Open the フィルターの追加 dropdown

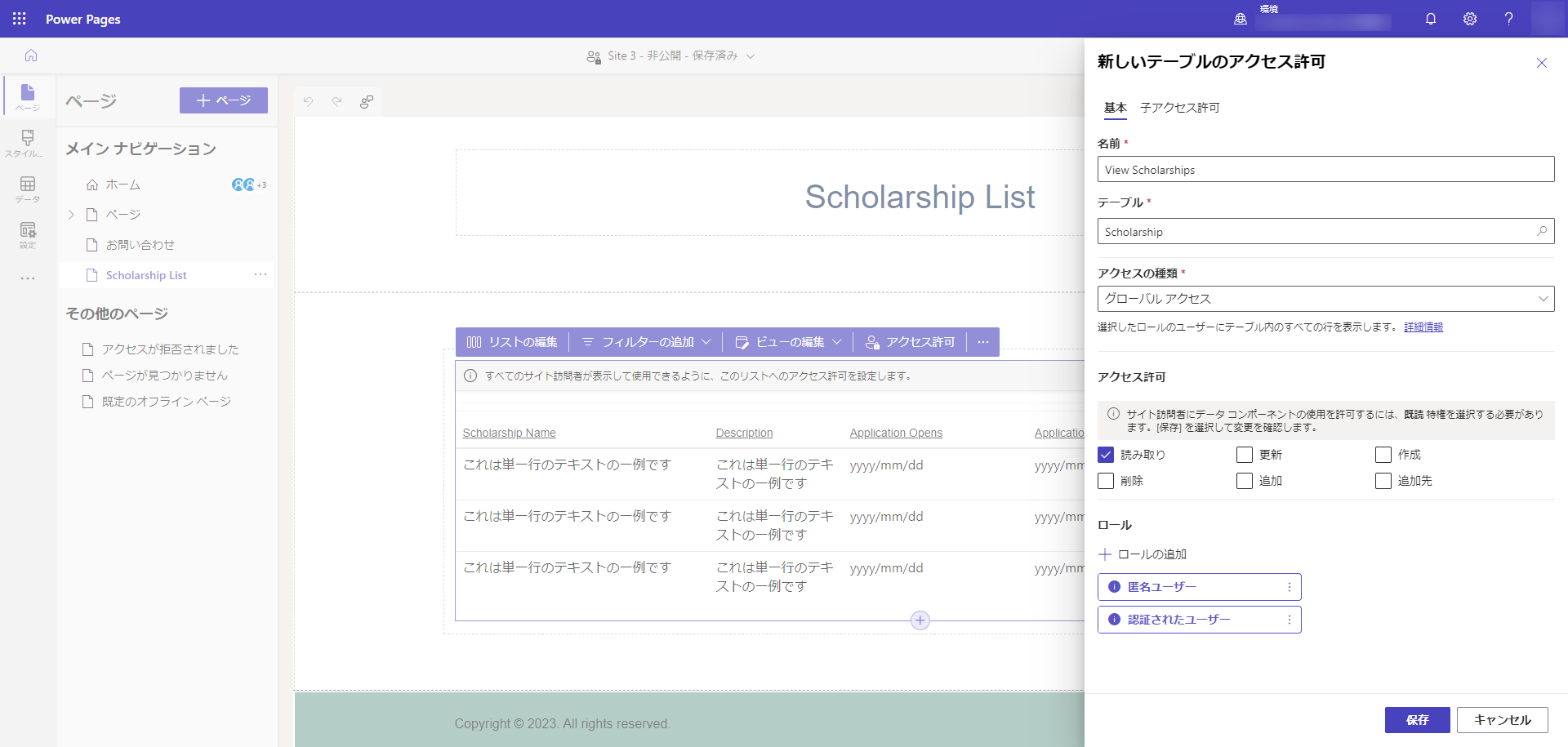coord(646,342)
